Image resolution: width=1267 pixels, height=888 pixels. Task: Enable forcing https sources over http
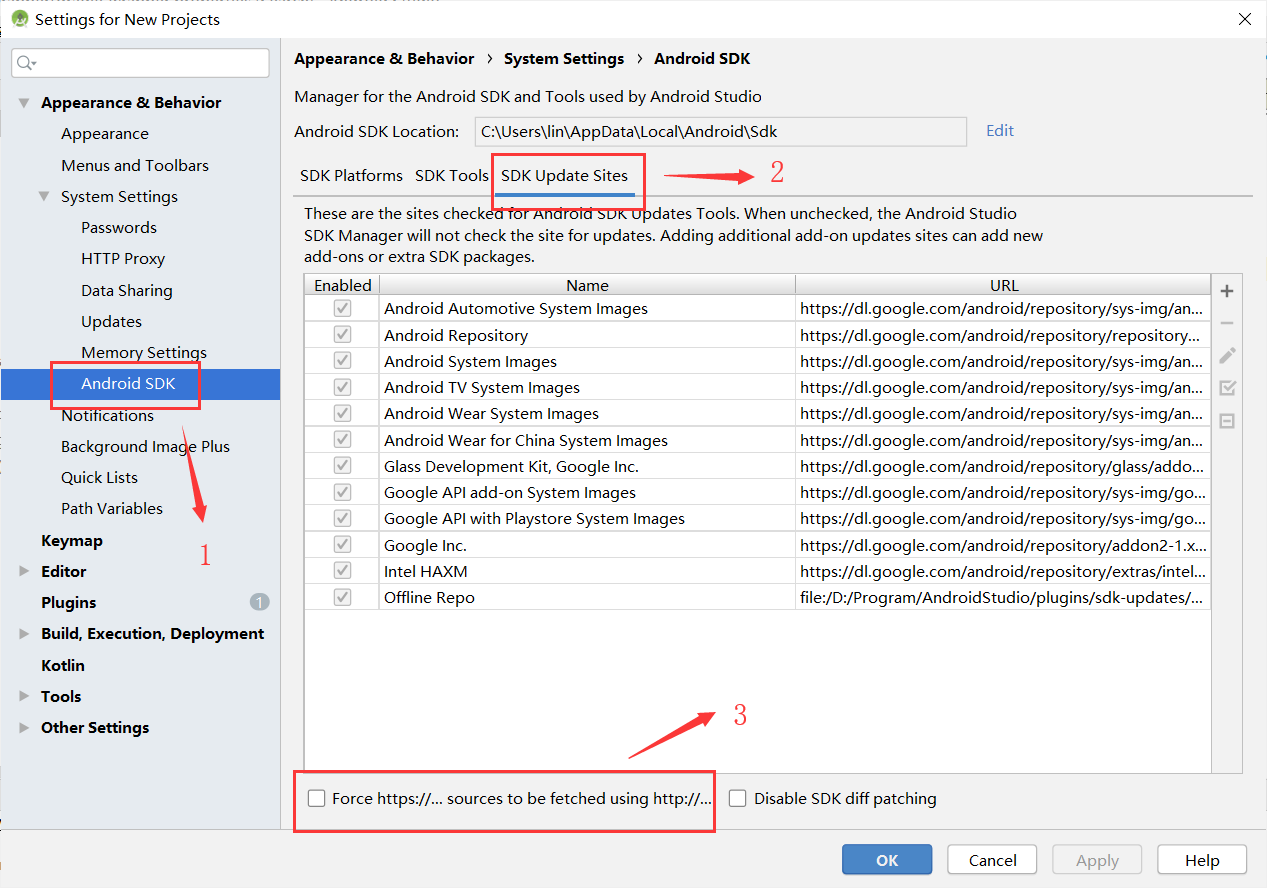tap(317, 798)
